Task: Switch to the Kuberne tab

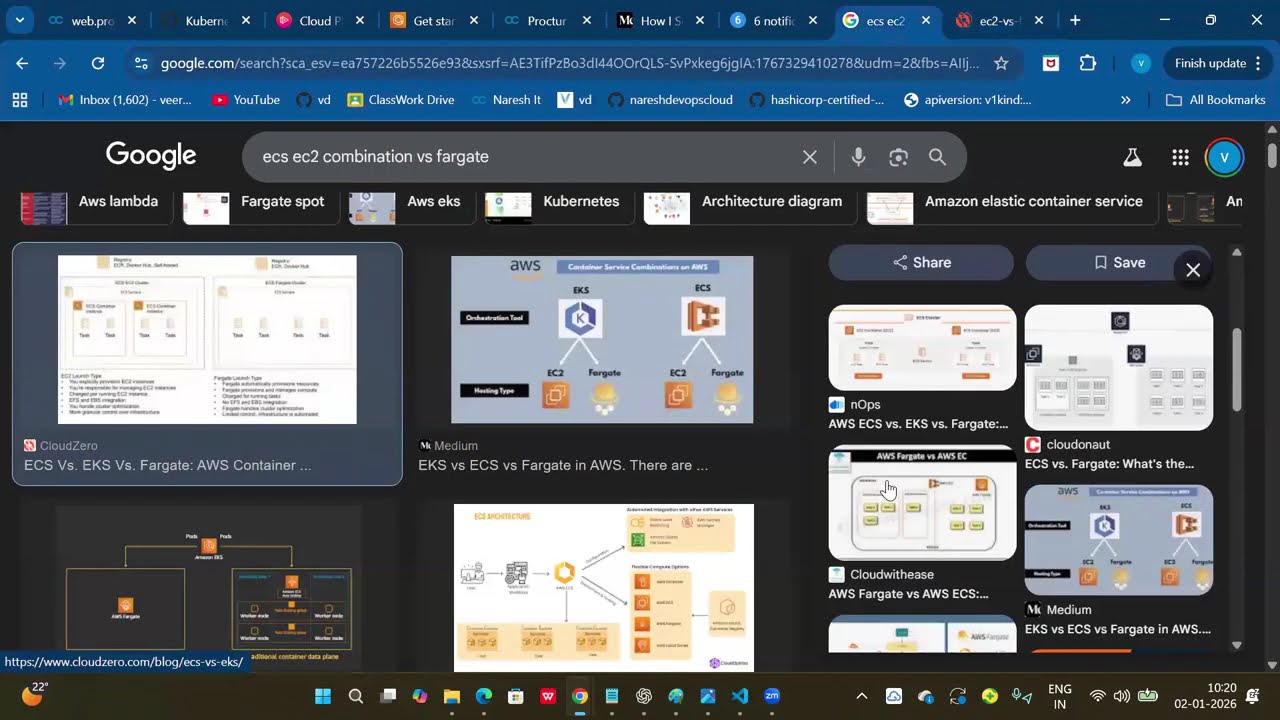Action: click(x=208, y=20)
